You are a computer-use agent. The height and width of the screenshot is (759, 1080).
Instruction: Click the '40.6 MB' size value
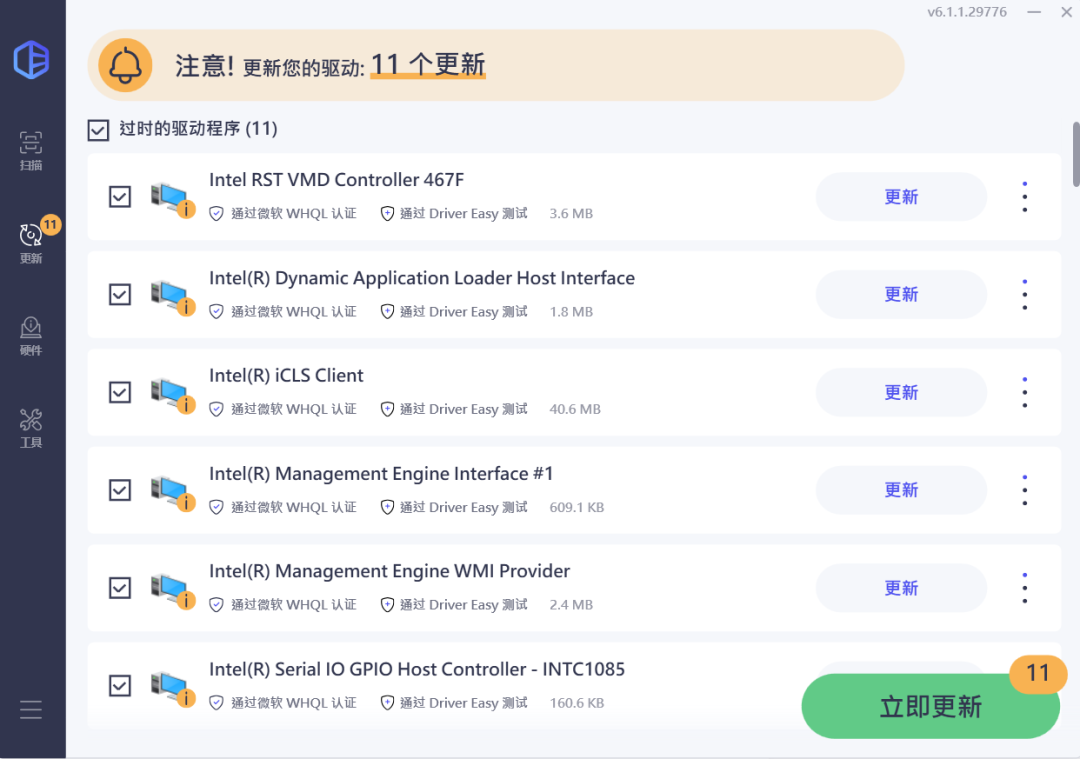click(575, 409)
